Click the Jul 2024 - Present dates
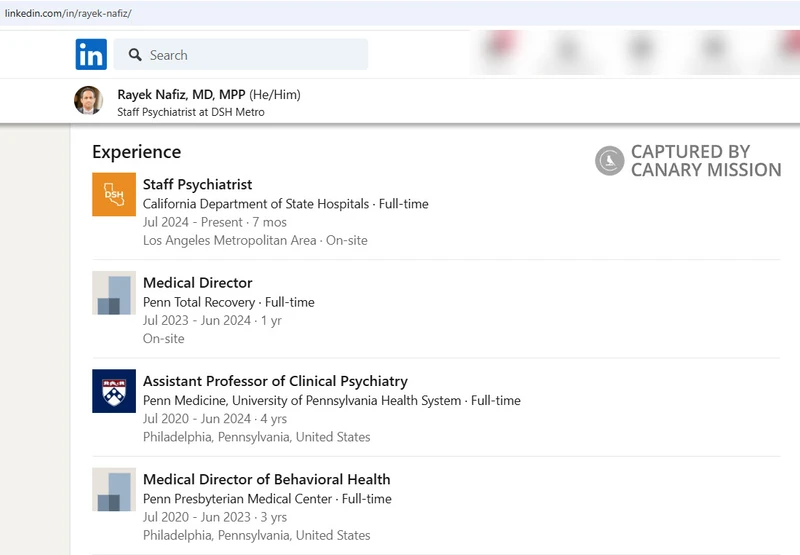 (x=193, y=222)
